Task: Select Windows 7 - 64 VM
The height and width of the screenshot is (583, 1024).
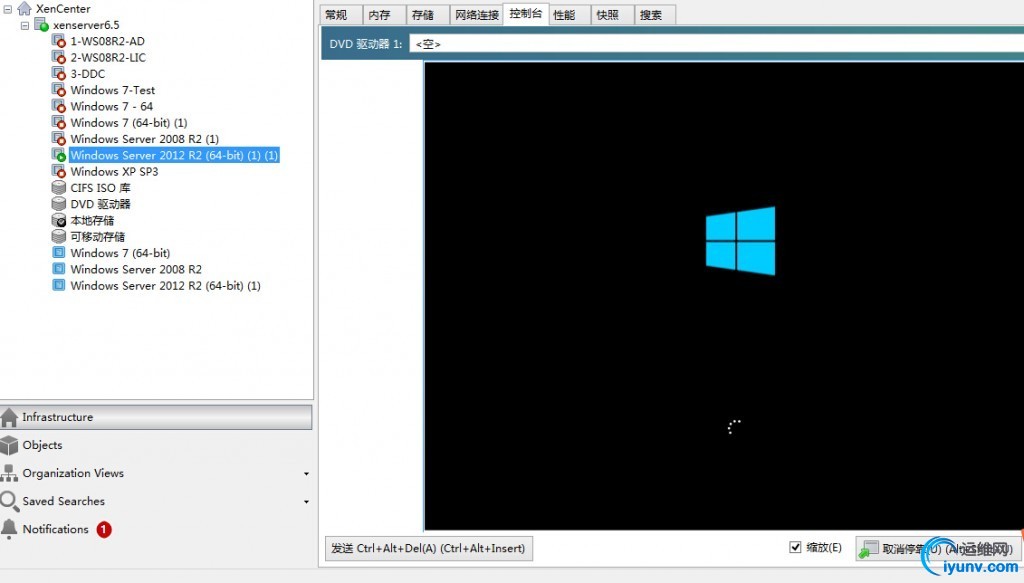Action: (x=112, y=106)
